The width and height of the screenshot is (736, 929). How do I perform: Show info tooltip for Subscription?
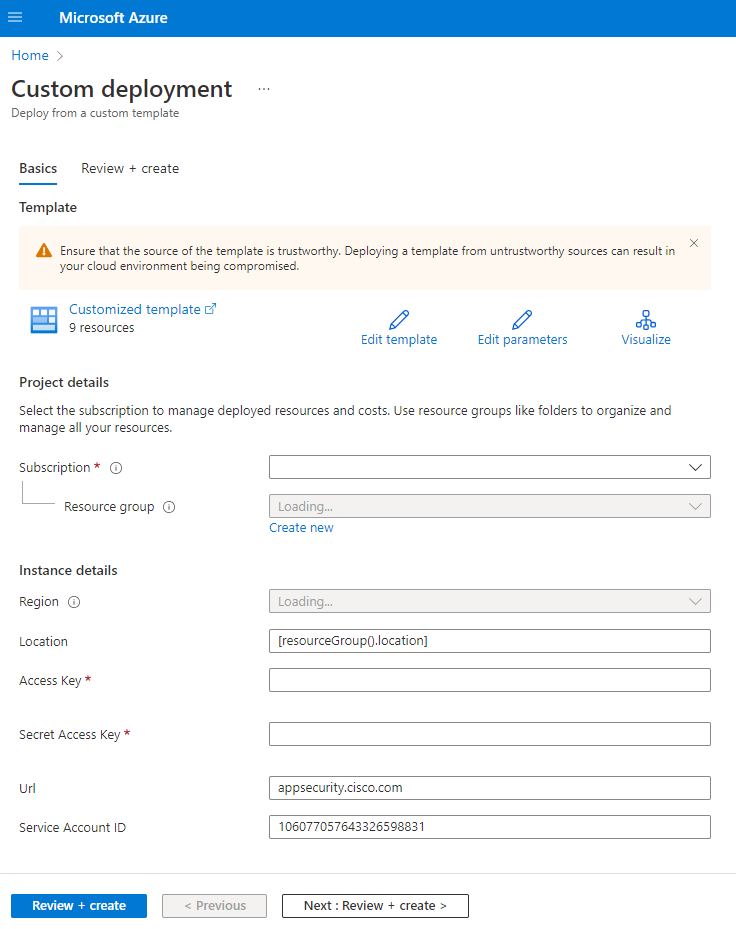coord(116,468)
